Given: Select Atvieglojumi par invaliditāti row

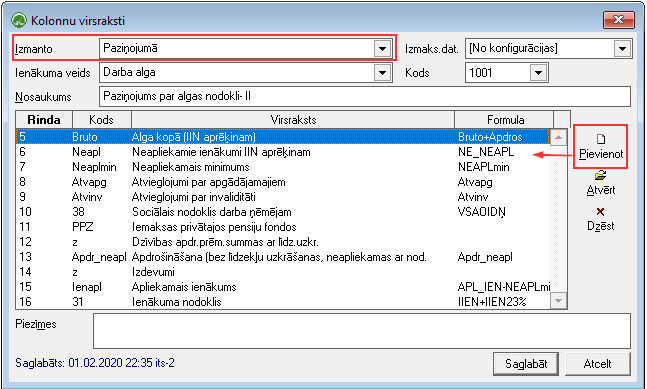Looking at the screenshot, I should (x=283, y=197).
